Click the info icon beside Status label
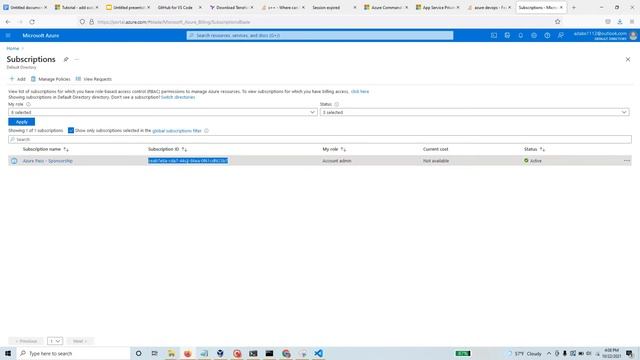The width and height of the screenshot is (640, 360). [x=337, y=104]
